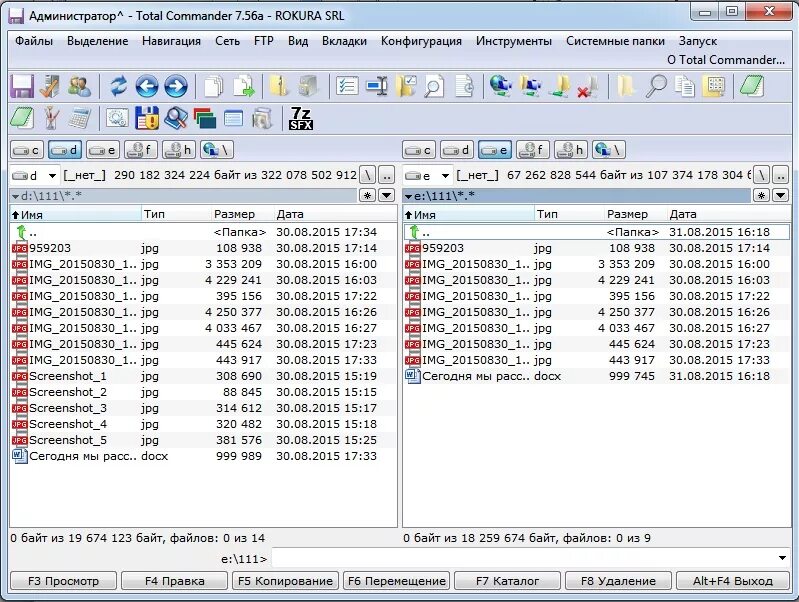The height and width of the screenshot is (602, 799).
Task: Click the F4 Правка button
Action: tap(174, 581)
